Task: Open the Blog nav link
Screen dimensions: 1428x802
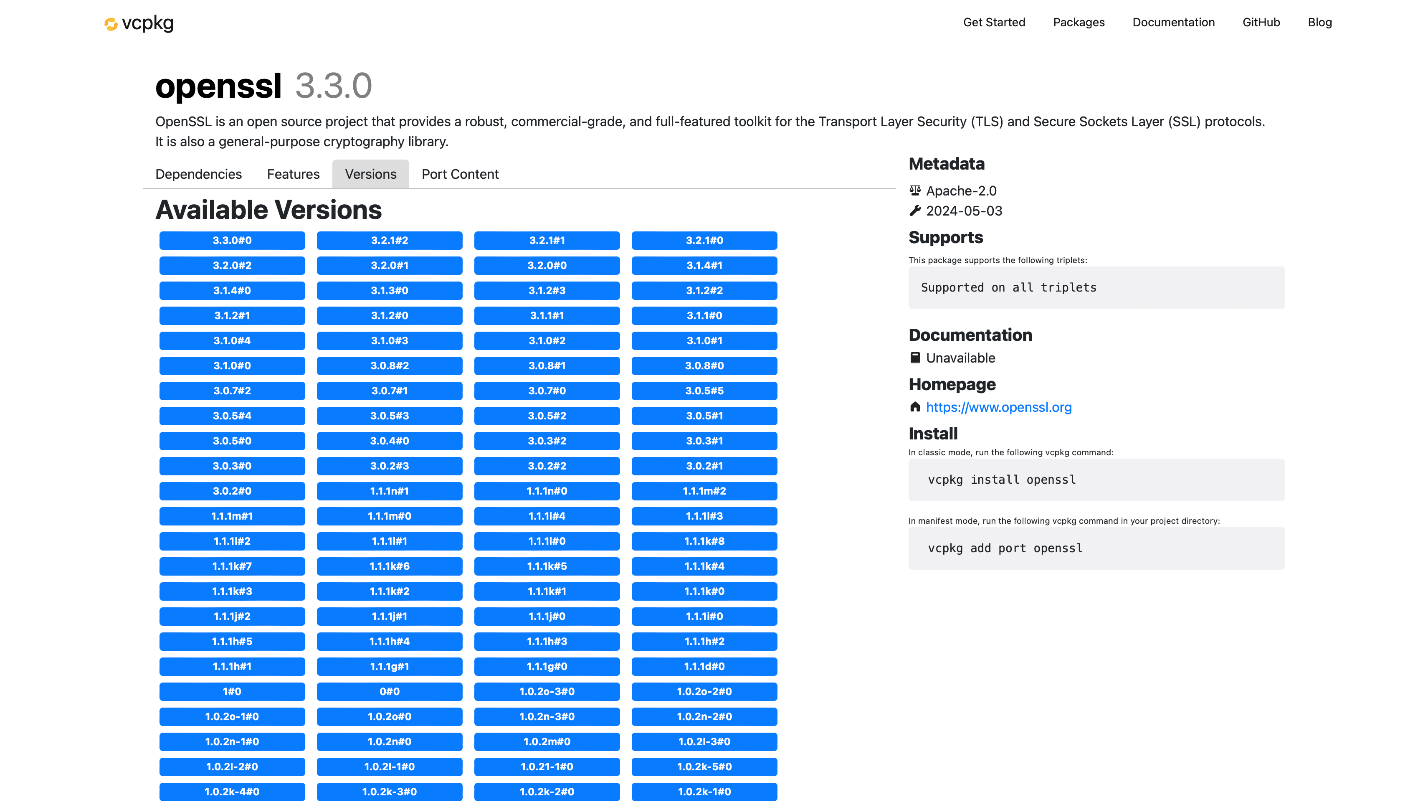Action: [1320, 22]
